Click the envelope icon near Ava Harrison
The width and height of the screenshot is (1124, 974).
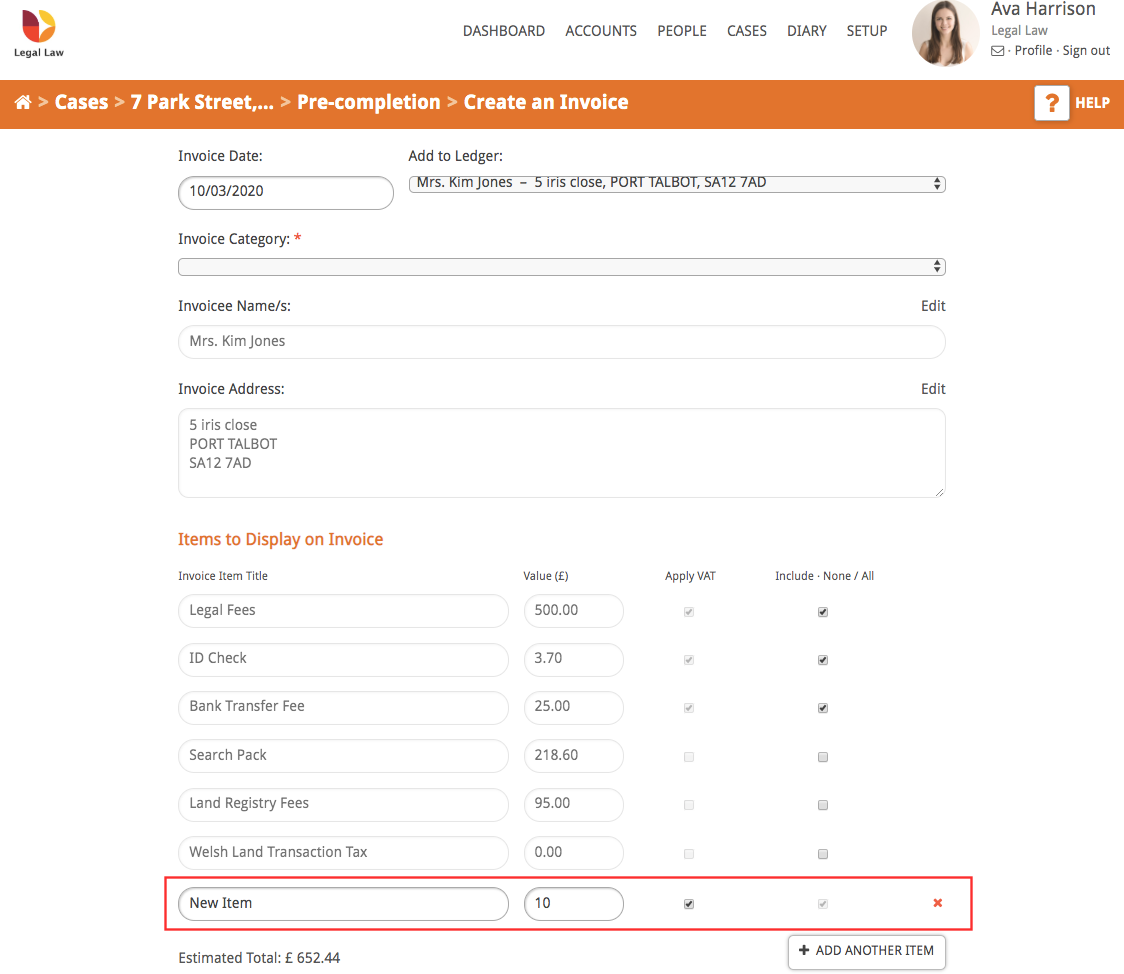point(997,50)
